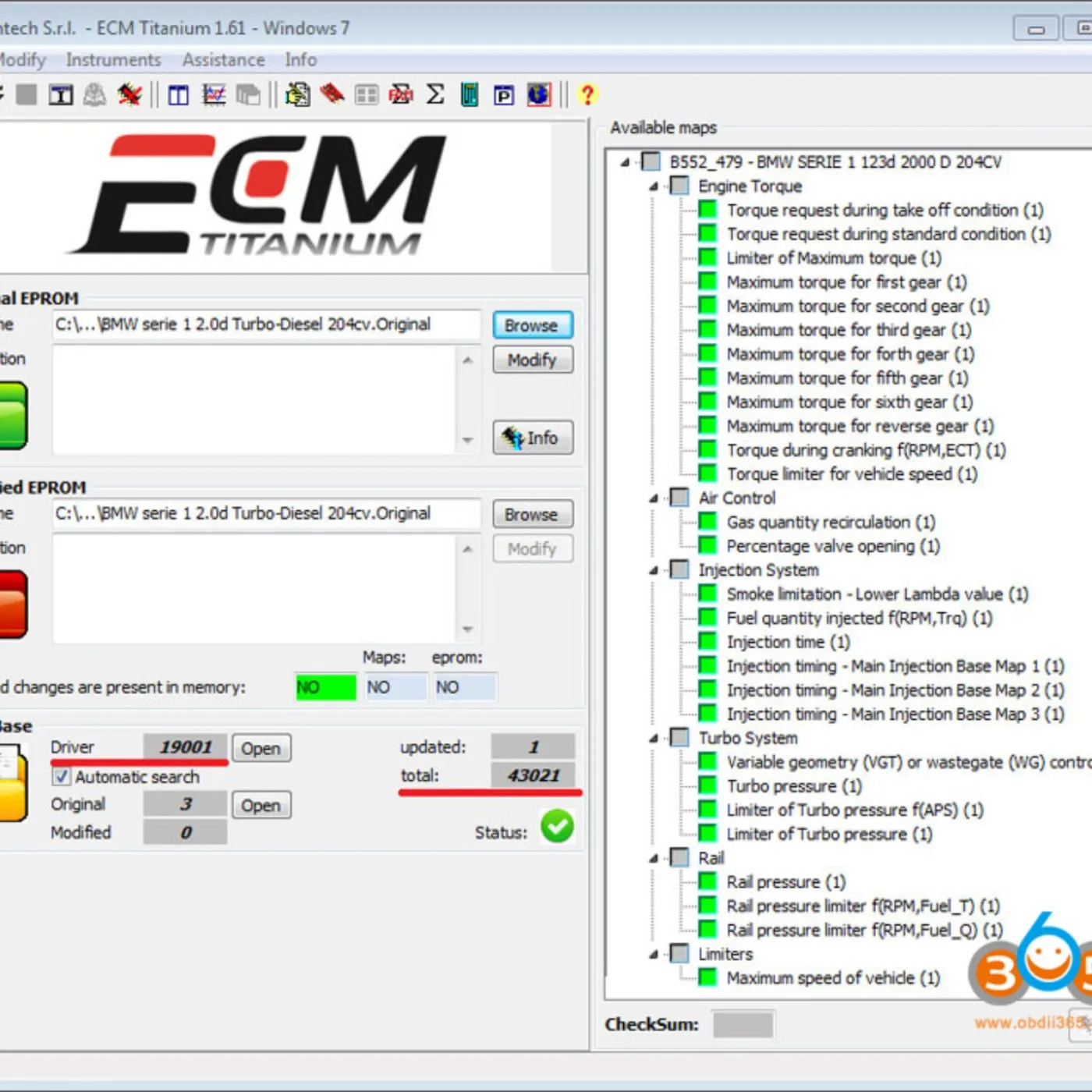The width and height of the screenshot is (1092, 1092).
Task: Click the gray stop square toolbar icon
Action: pyautogui.click(x=27, y=95)
